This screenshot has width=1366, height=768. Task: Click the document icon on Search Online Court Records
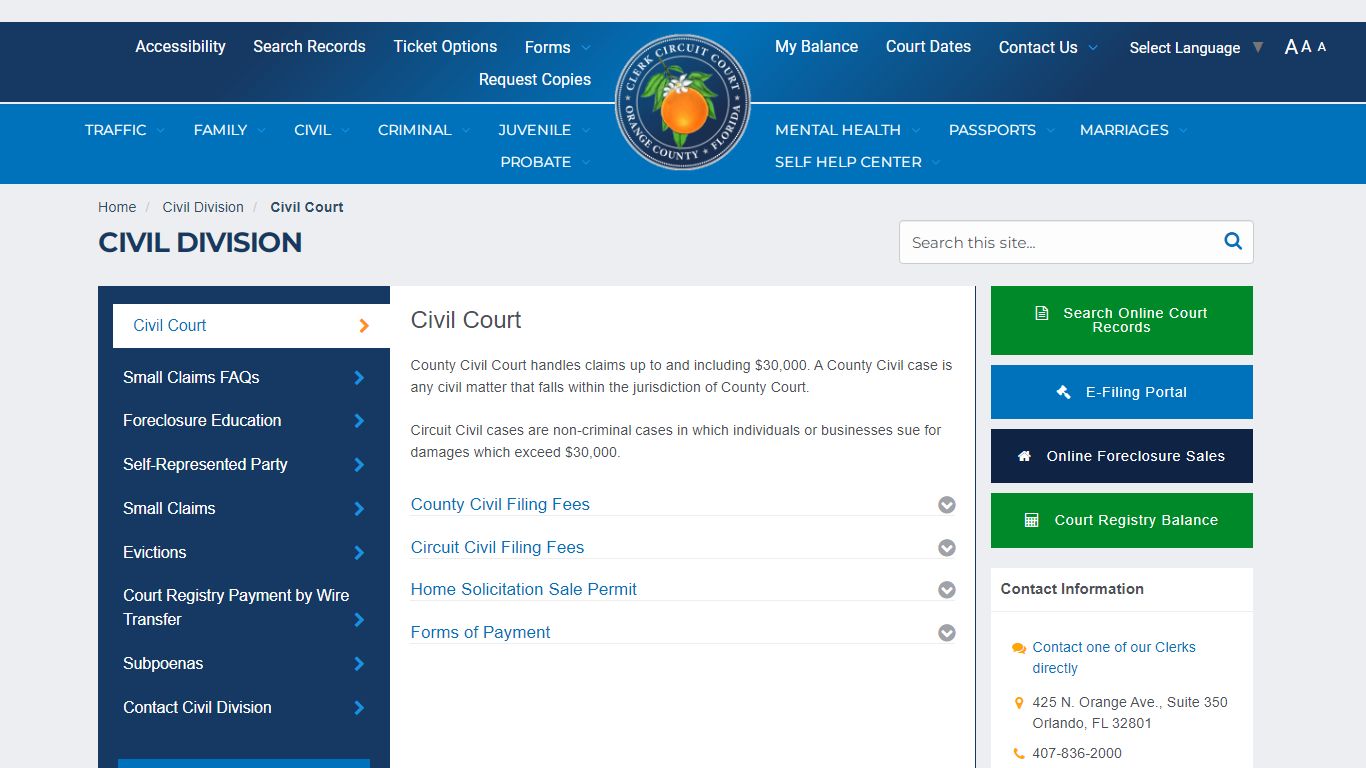(x=1041, y=313)
